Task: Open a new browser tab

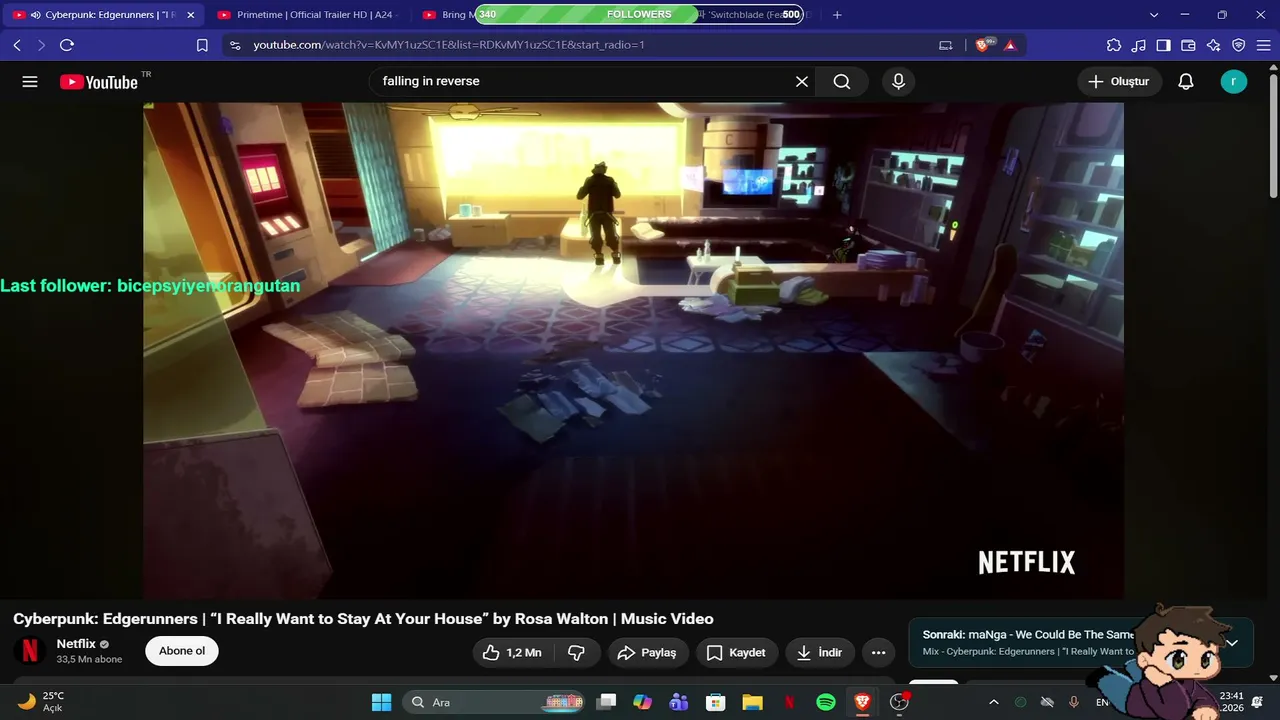Action: pyautogui.click(x=837, y=15)
